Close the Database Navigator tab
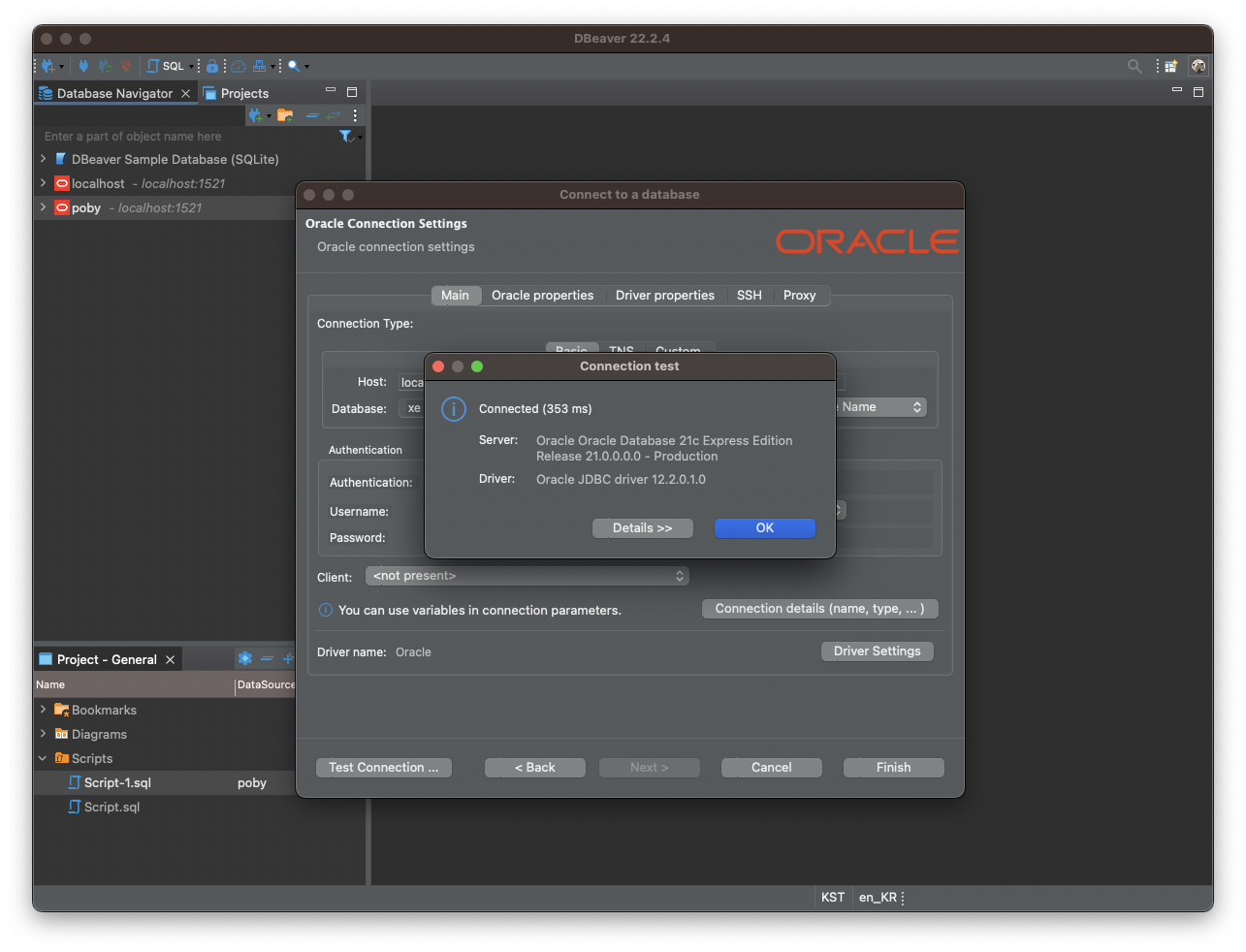The width and height of the screenshot is (1246, 952). 185,93
